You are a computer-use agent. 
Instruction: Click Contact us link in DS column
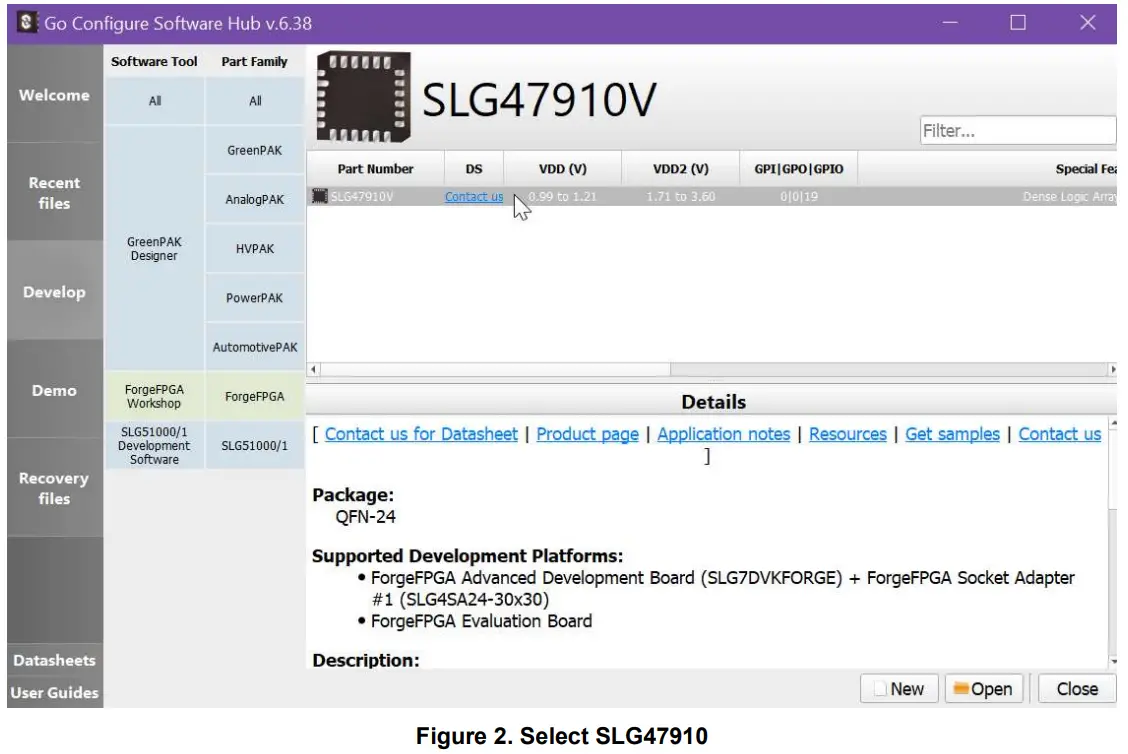coord(474,196)
